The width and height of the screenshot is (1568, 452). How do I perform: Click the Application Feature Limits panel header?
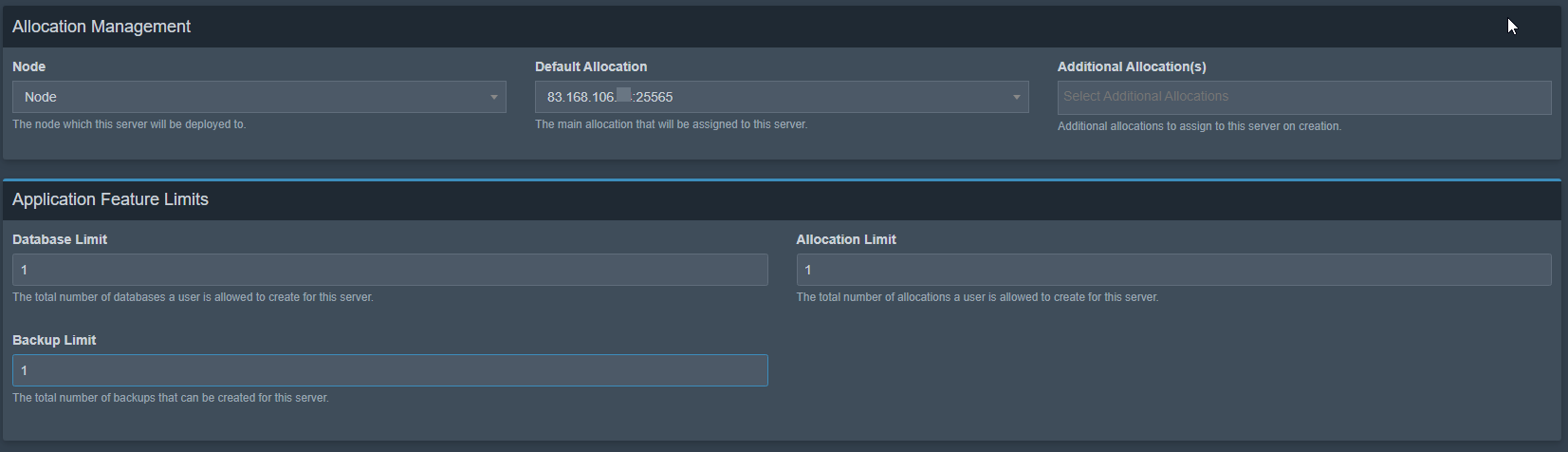(x=110, y=199)
